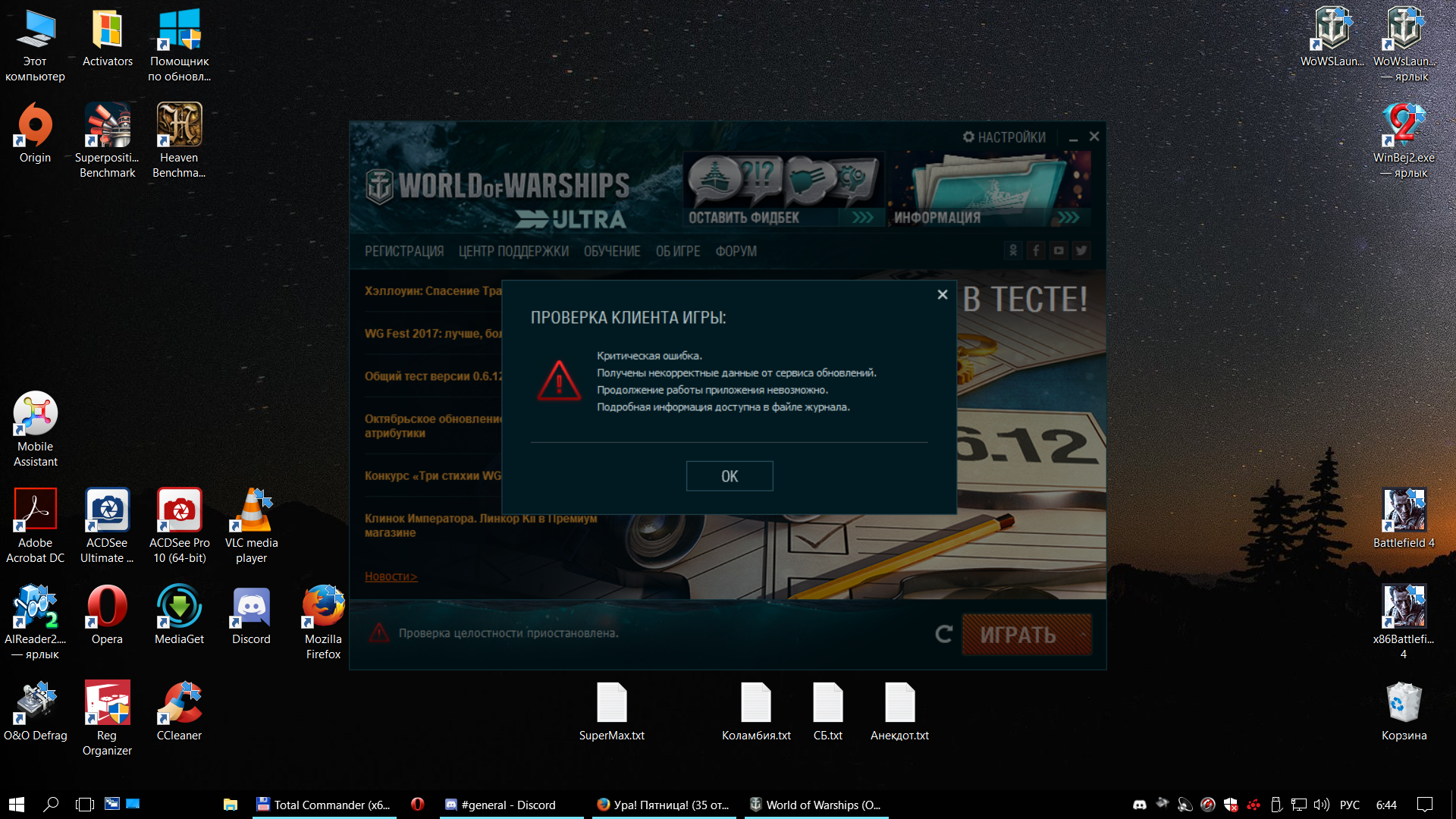Switch to Total Commander in the taskbar
1456x819 pixels.
[324, 805]
